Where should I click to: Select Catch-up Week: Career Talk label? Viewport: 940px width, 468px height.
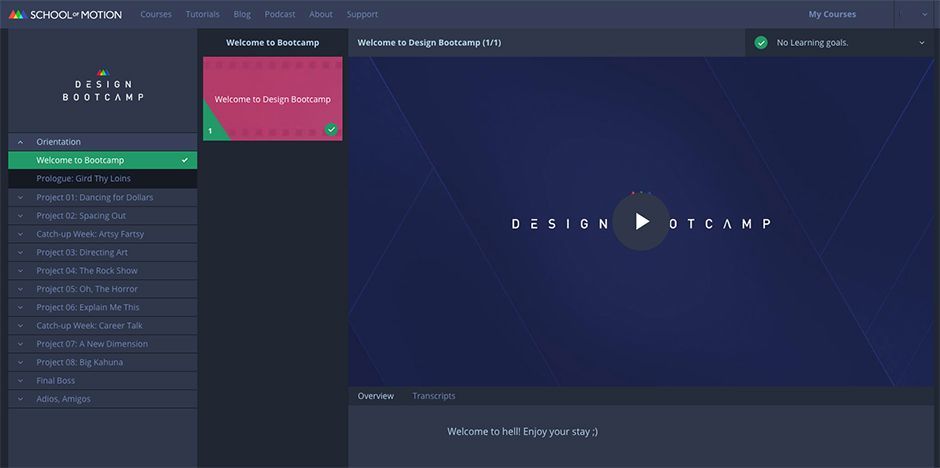89,325
